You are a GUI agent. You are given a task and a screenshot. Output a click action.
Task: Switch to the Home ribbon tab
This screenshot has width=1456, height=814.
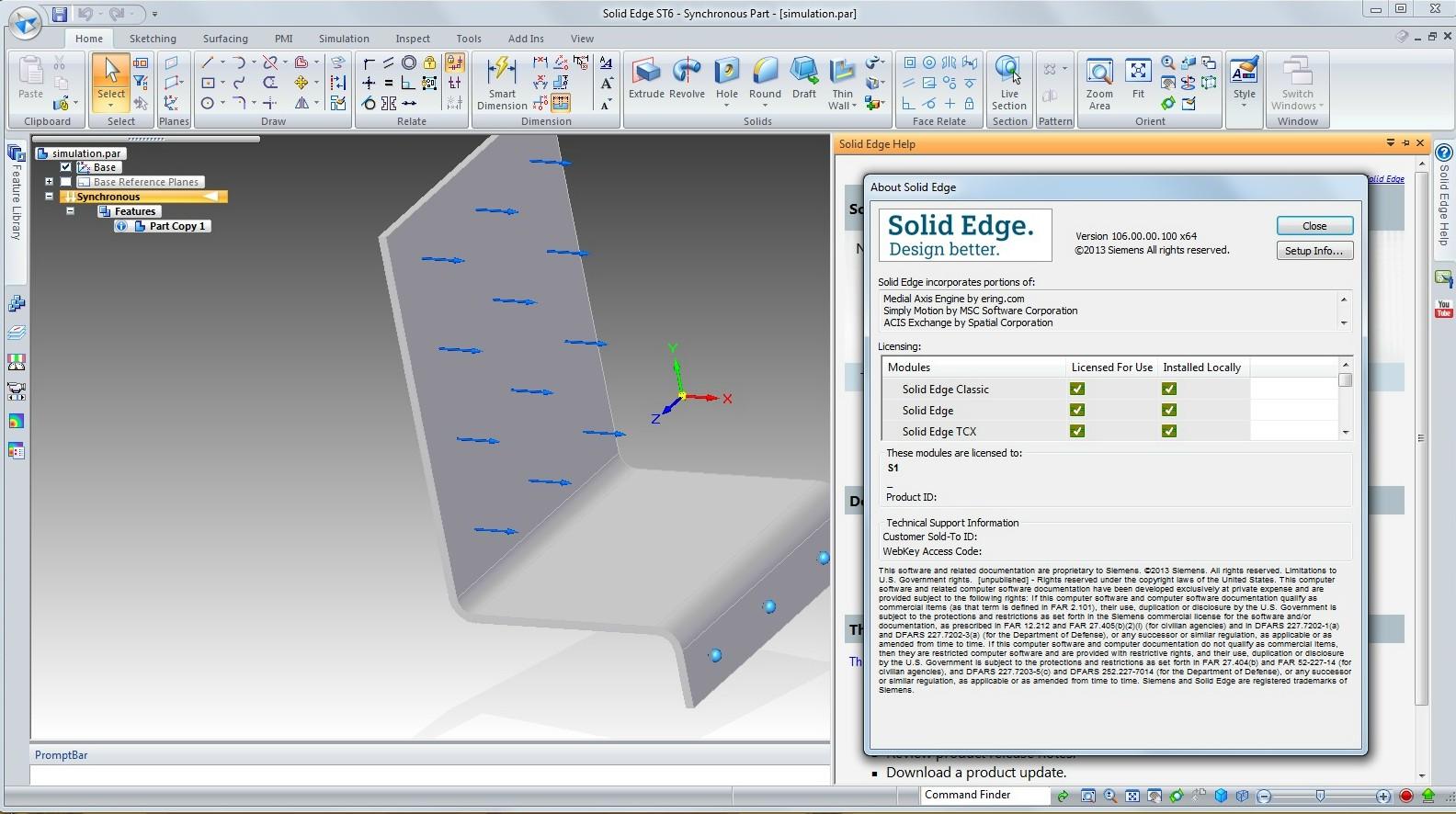click(89, 39)
